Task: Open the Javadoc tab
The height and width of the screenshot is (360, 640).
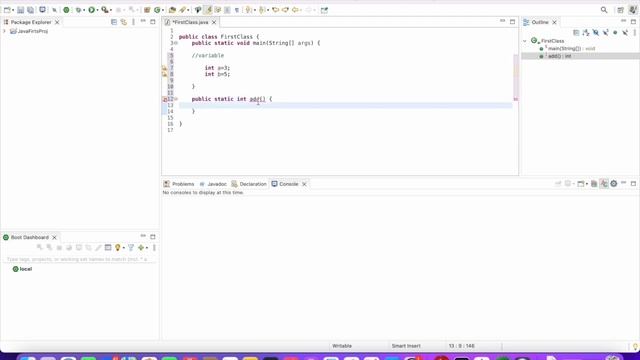Action: (213, 184)
